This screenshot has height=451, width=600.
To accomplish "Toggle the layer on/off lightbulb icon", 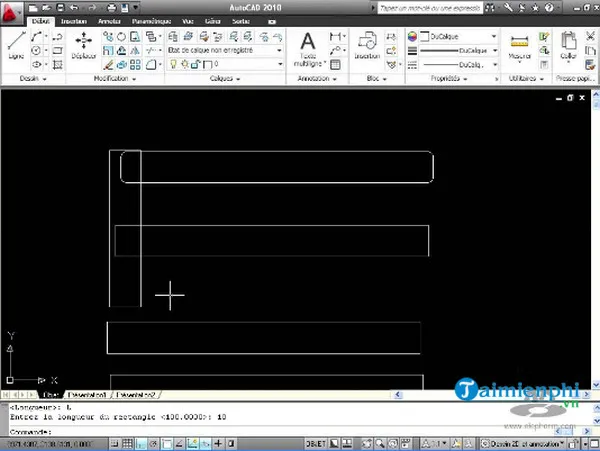I will 173,64.
